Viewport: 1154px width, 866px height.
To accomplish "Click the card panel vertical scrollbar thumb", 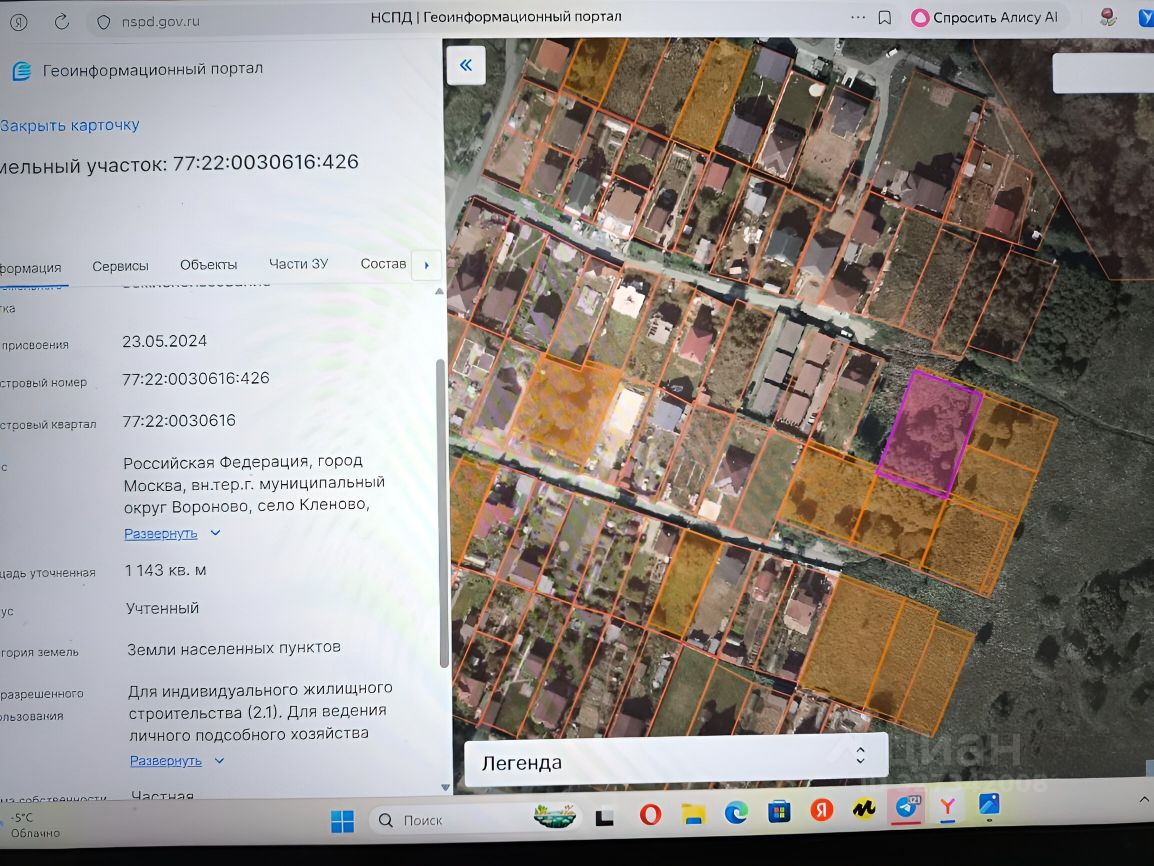I will click(x=443, y=513).
